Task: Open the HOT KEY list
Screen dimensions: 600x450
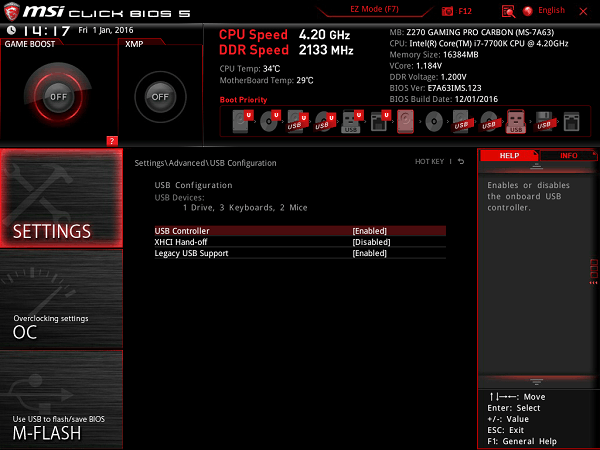Action: (429, 161)
